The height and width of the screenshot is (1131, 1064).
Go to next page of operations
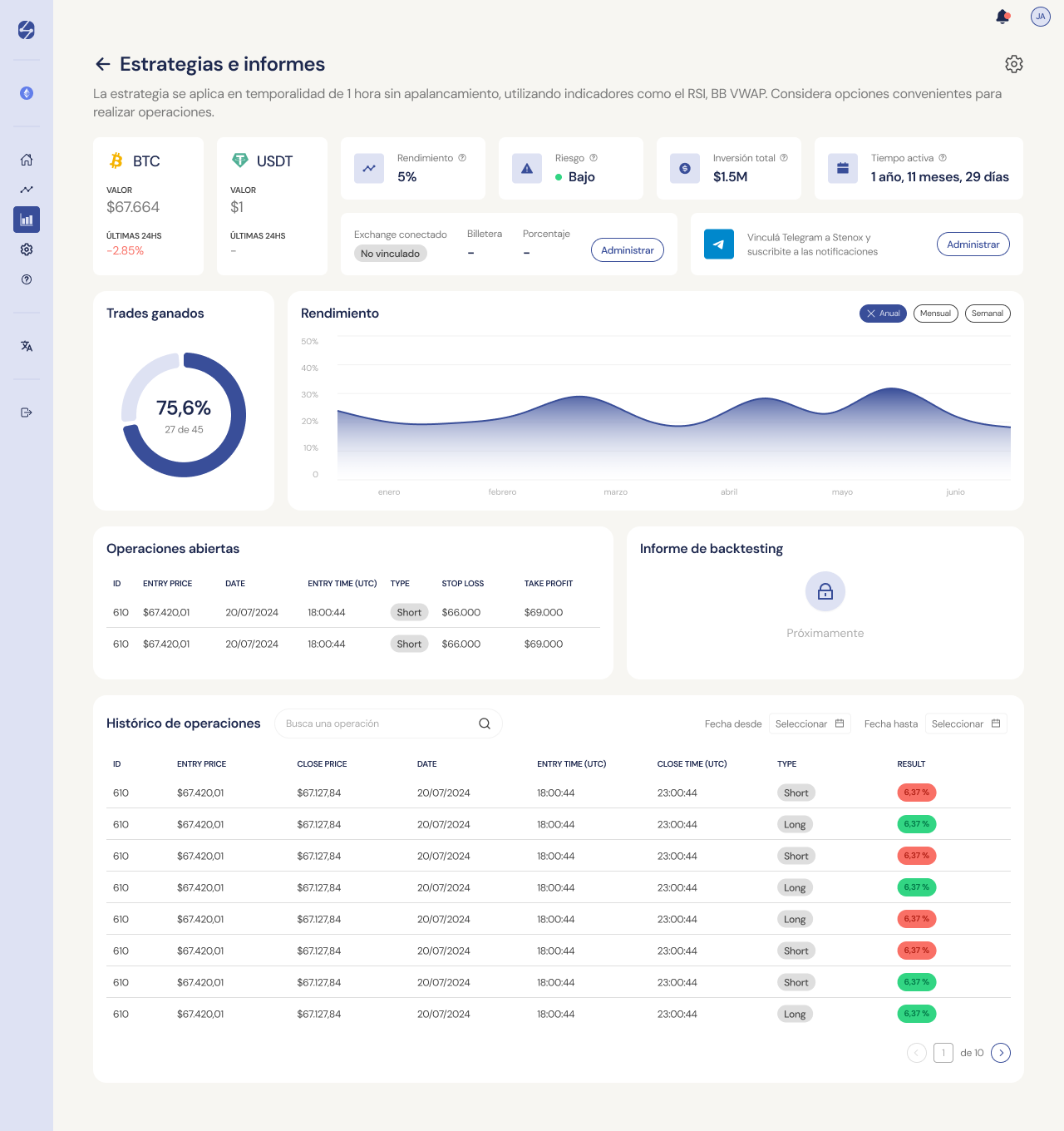[x=1001, y=1053]
